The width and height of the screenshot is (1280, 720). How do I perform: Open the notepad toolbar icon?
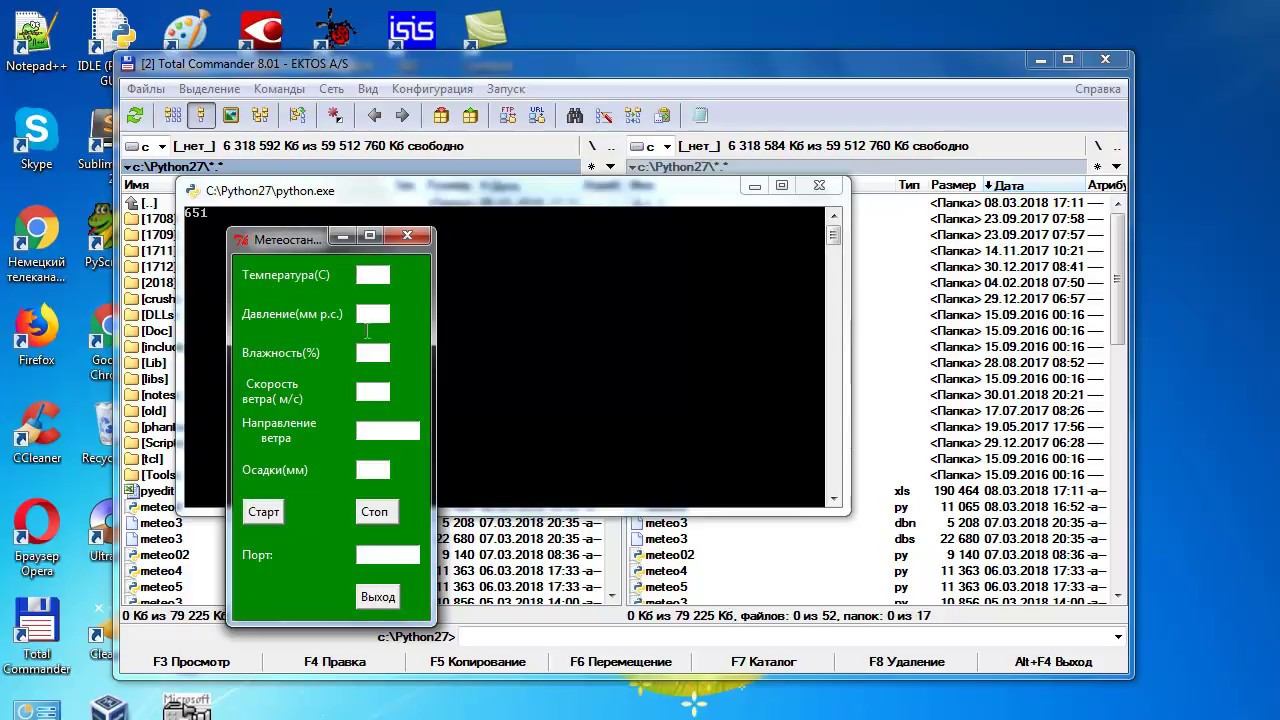tap(700, 116)
